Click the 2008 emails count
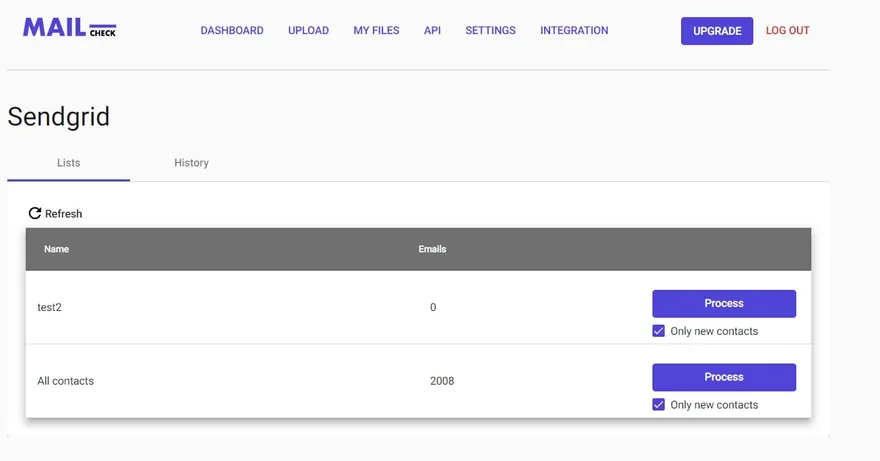The height and width of the screenshot is (461, 880). pos(442,381)
